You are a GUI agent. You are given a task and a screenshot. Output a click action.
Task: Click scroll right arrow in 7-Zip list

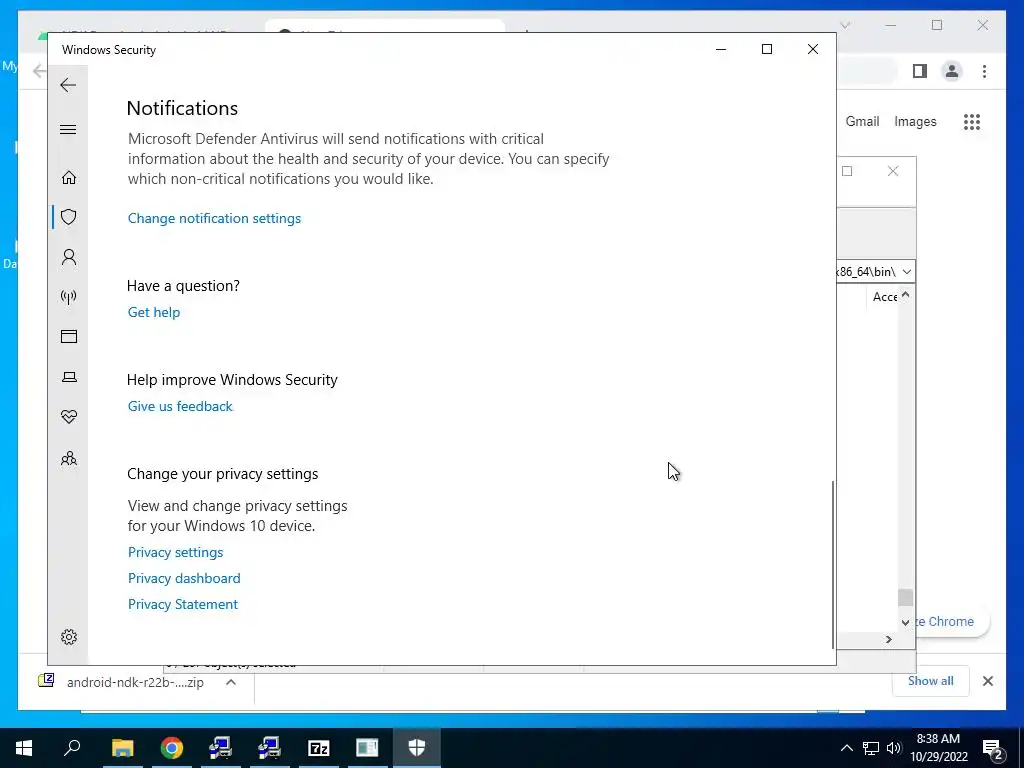tap(889, 639)
